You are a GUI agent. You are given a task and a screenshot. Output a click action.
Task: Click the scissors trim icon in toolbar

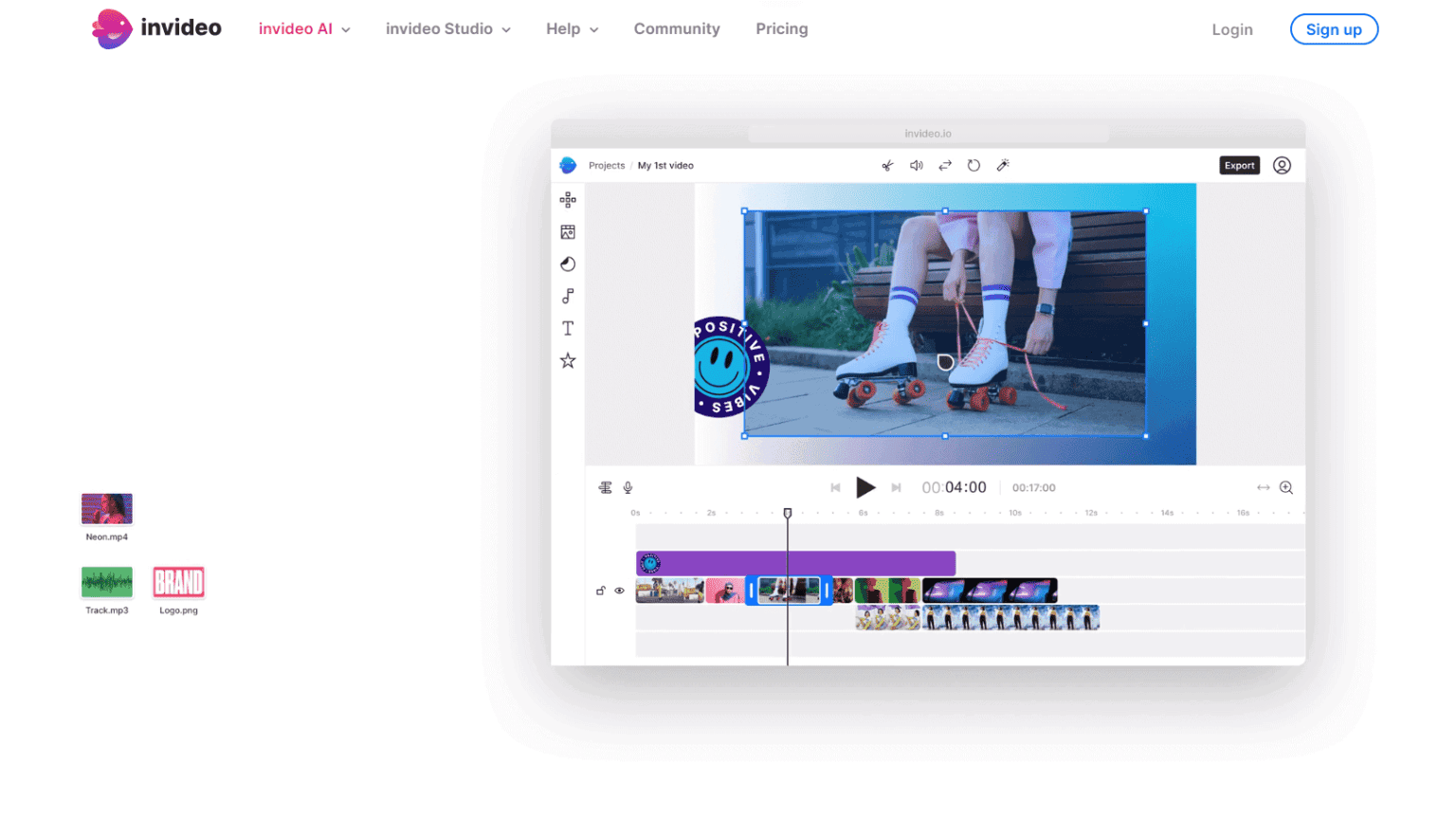[x=887, y=166]
